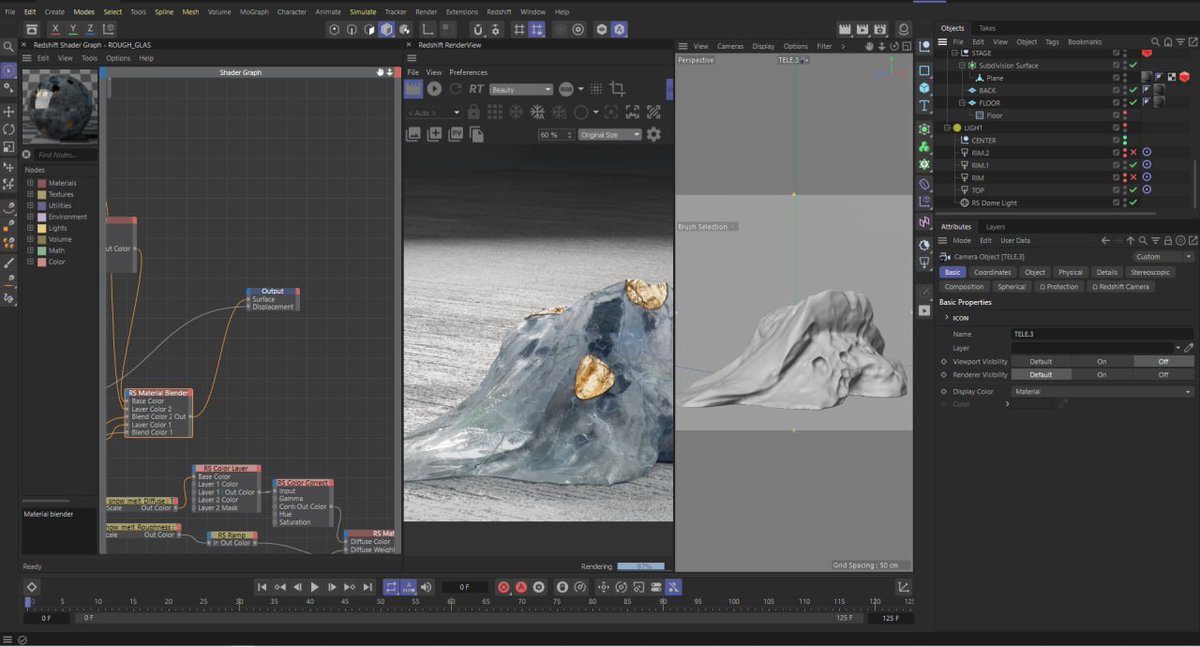
Task: Open Preferences menu in RenderView
Action: tap(468, 72)
